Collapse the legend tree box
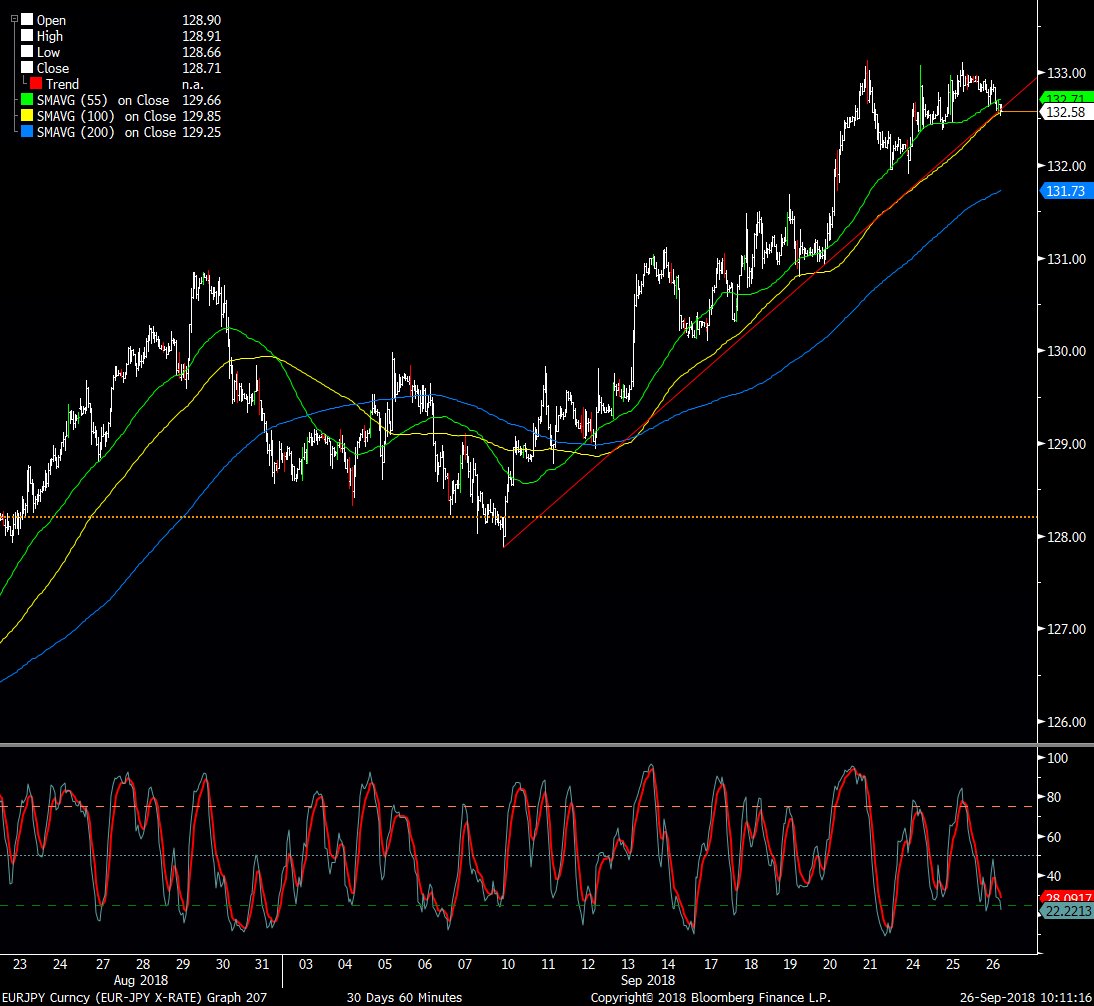The image size is (1094, 1006). point(14,18)
